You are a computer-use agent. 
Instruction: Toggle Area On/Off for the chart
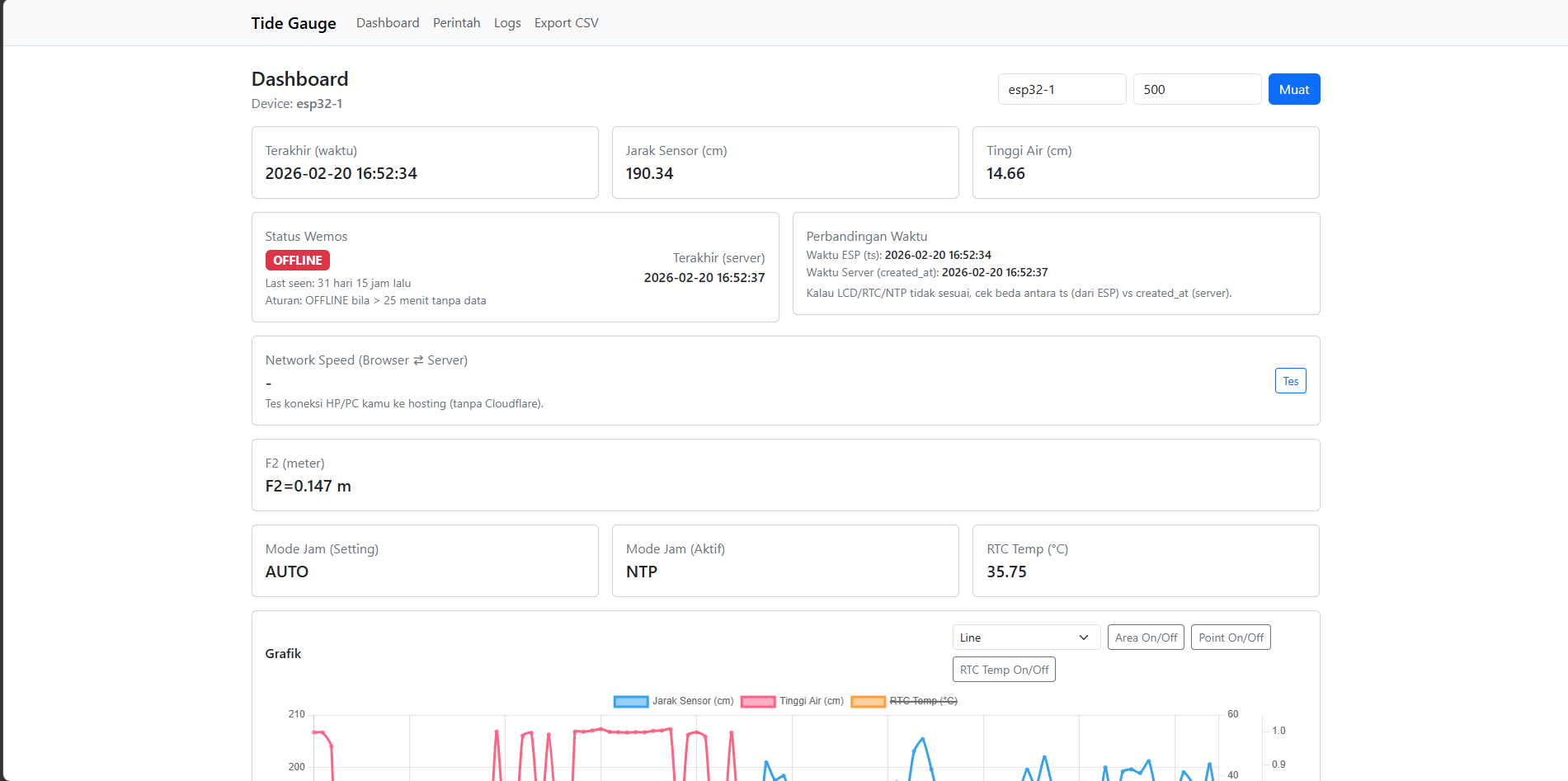click(x=1146, y=638)
